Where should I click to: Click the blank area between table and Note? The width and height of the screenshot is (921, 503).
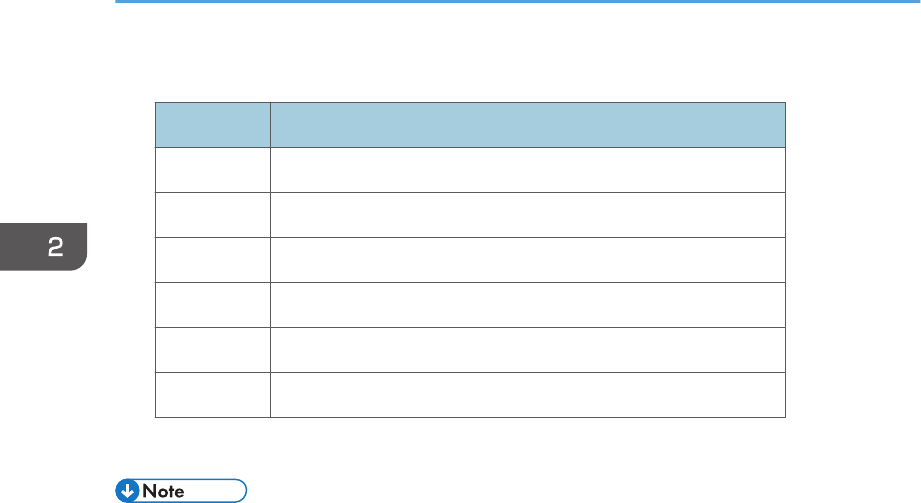[470, 448]
